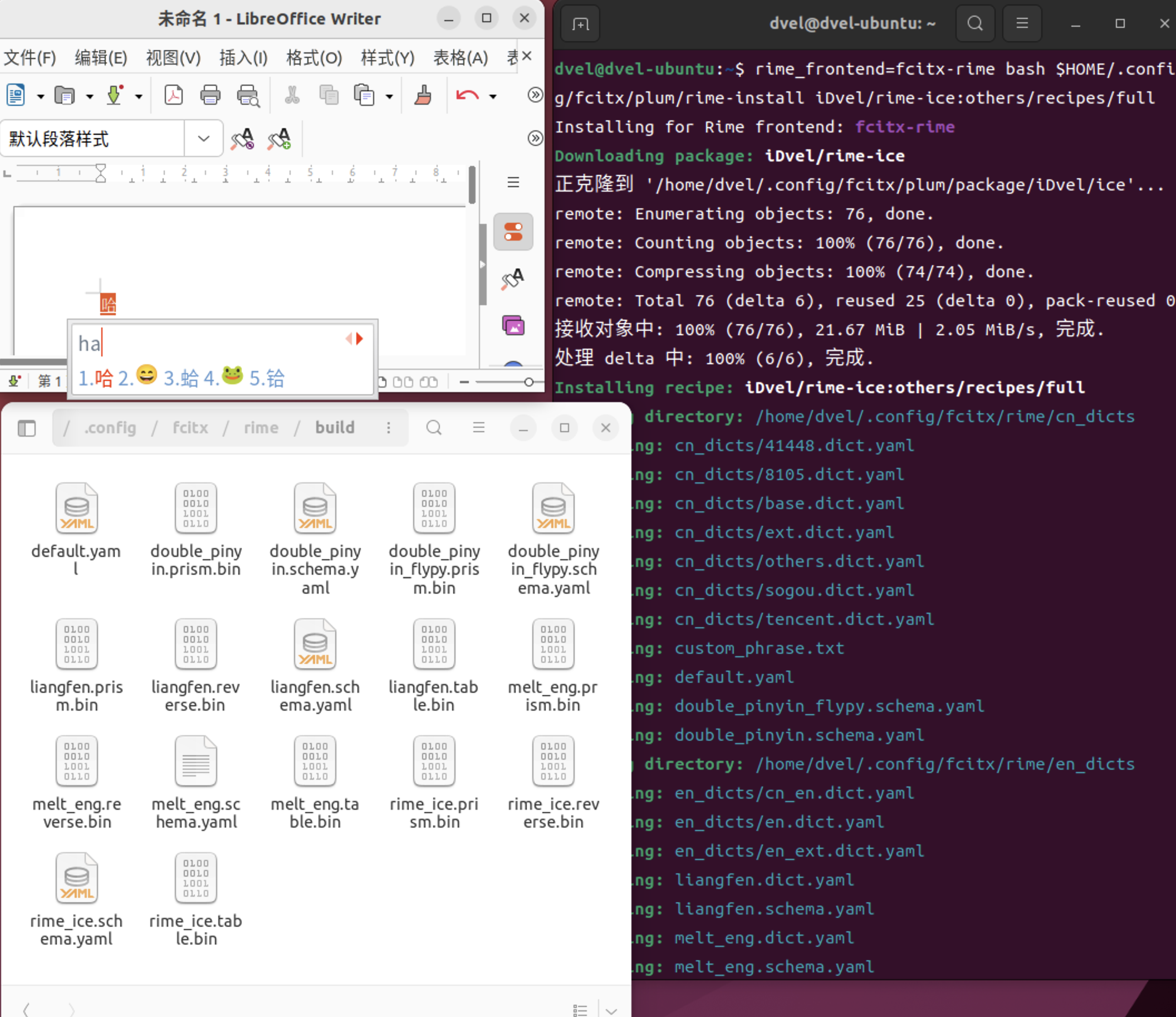This screenshot has height=1017, width=1176.
Task: Click the Clone Formatting paintbrush icon
Action: (x=423, y=95)
